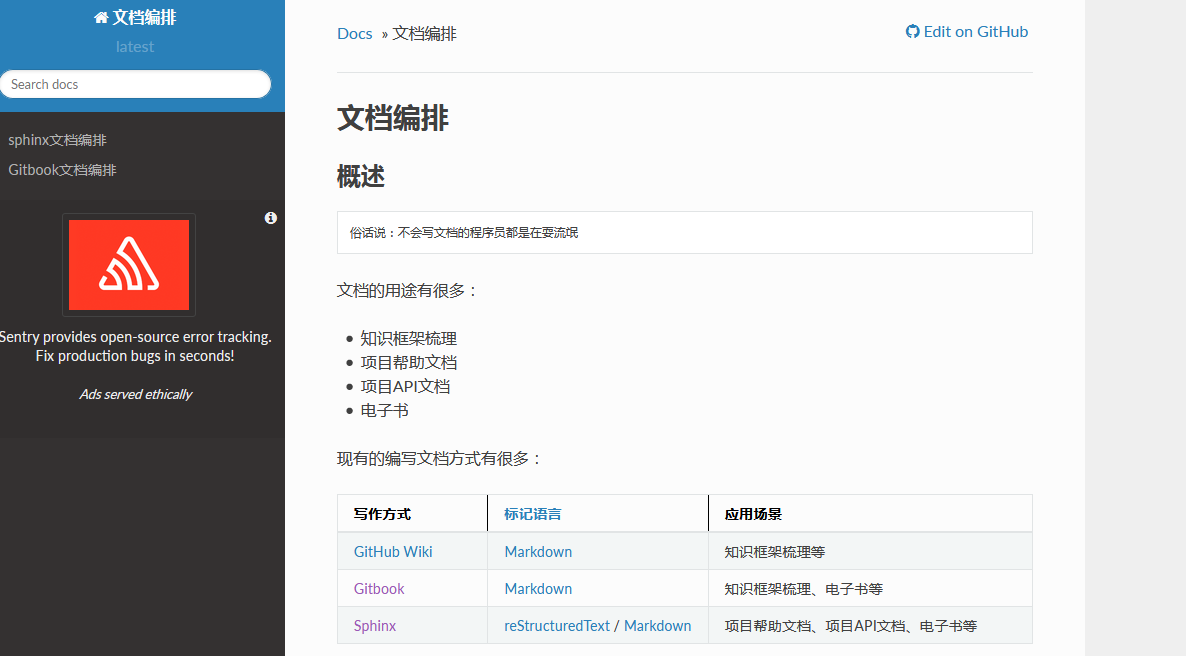The image size is (1186, 656).
Task: Click Ads served ethically link
Action: [x=136, y=394]
